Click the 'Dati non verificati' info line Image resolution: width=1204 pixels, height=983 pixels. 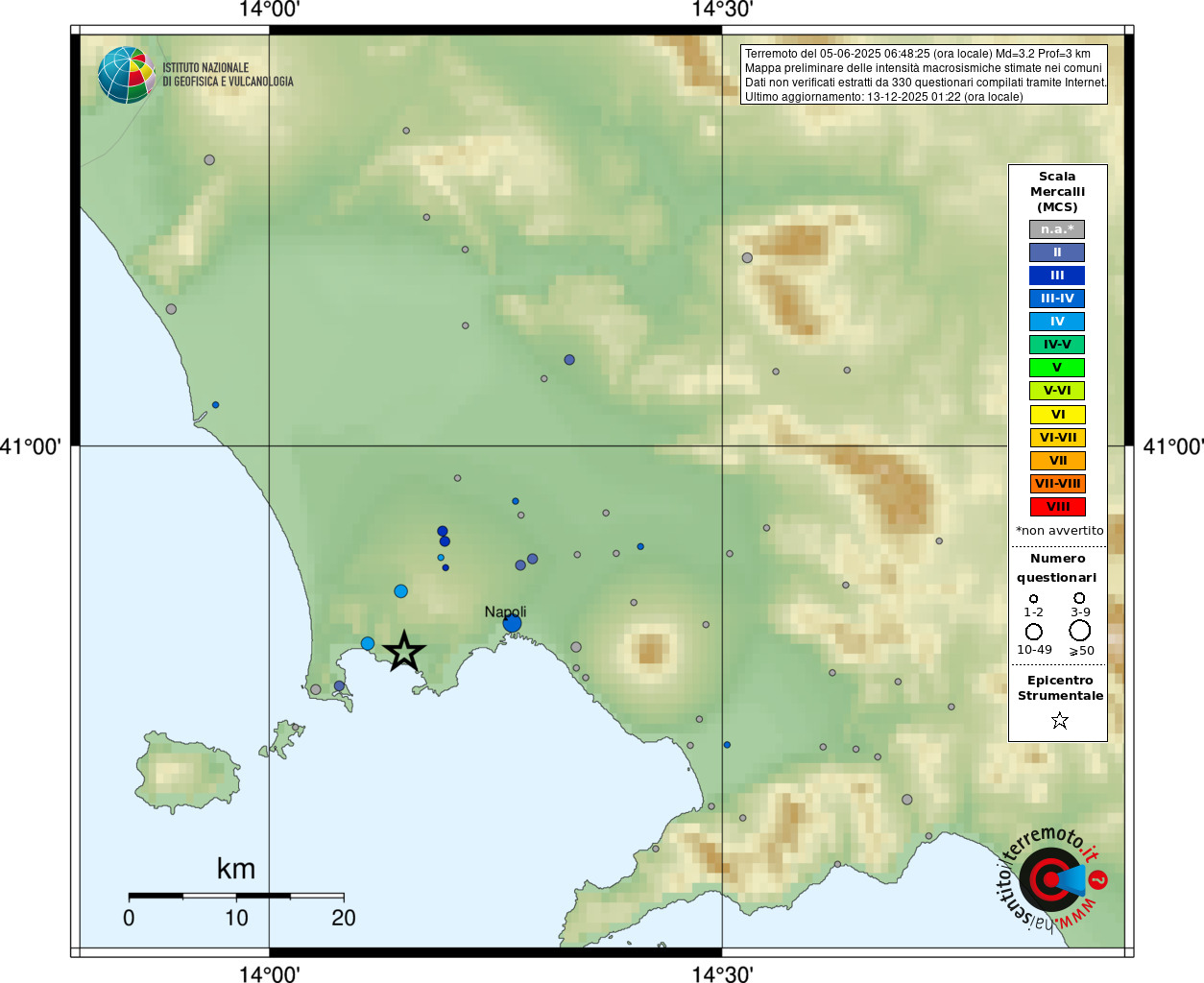coord(926,83)
